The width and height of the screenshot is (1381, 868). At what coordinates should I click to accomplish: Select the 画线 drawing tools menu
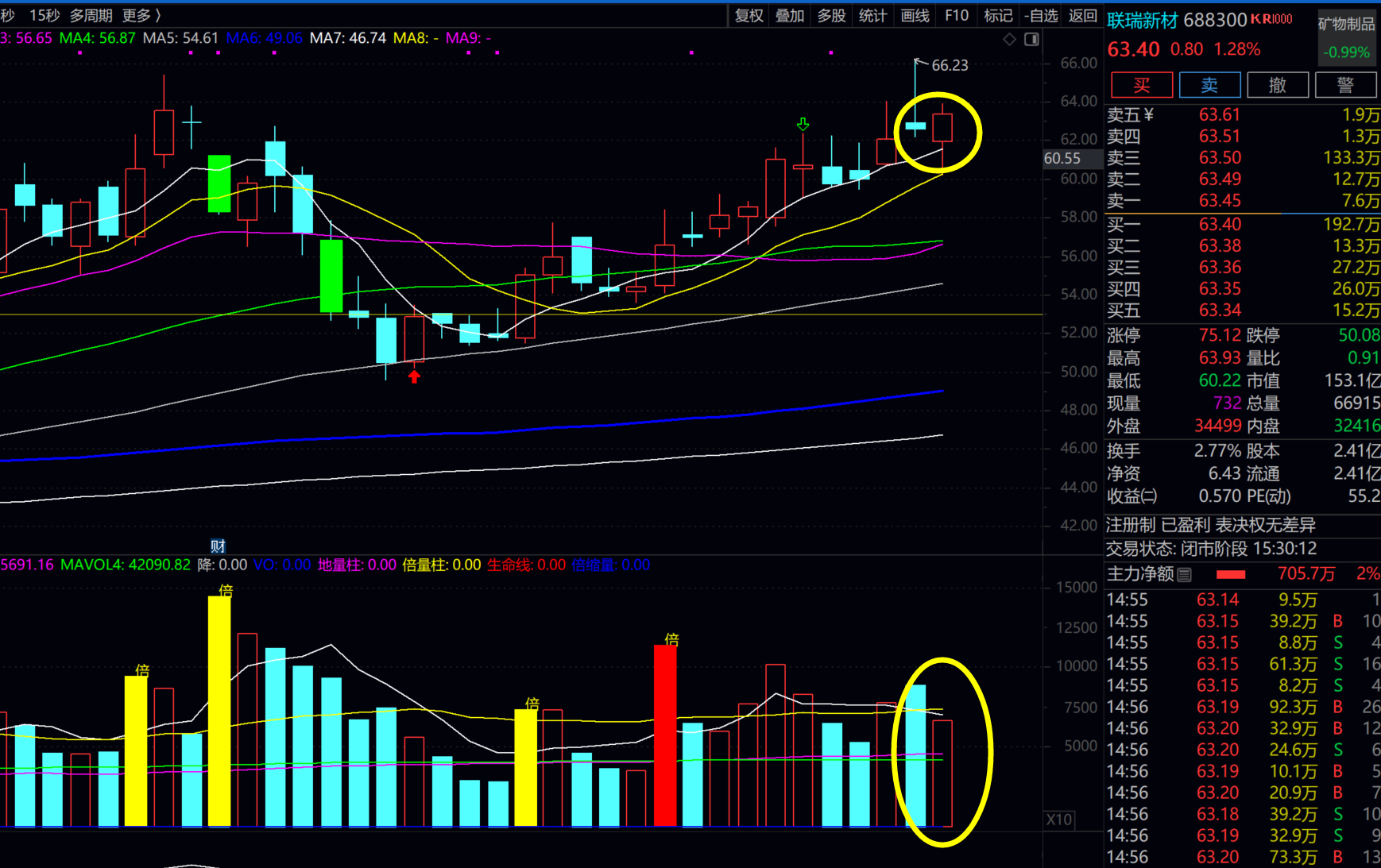[x=915, y=15]
